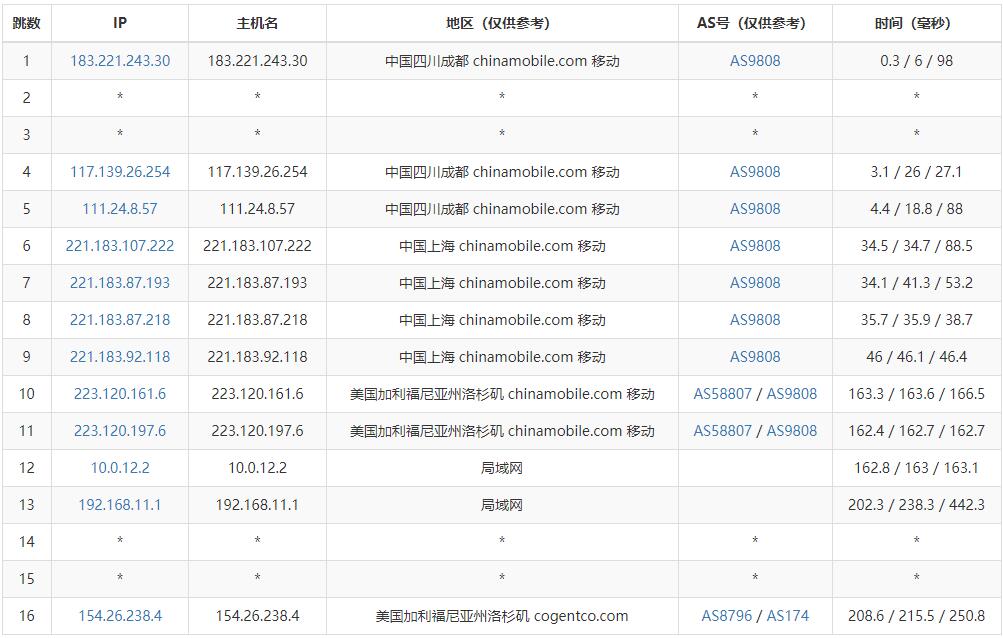Click AS9808 link in hop 8 row
This screenshot has height=638, width=1003.
click(755, 320)
